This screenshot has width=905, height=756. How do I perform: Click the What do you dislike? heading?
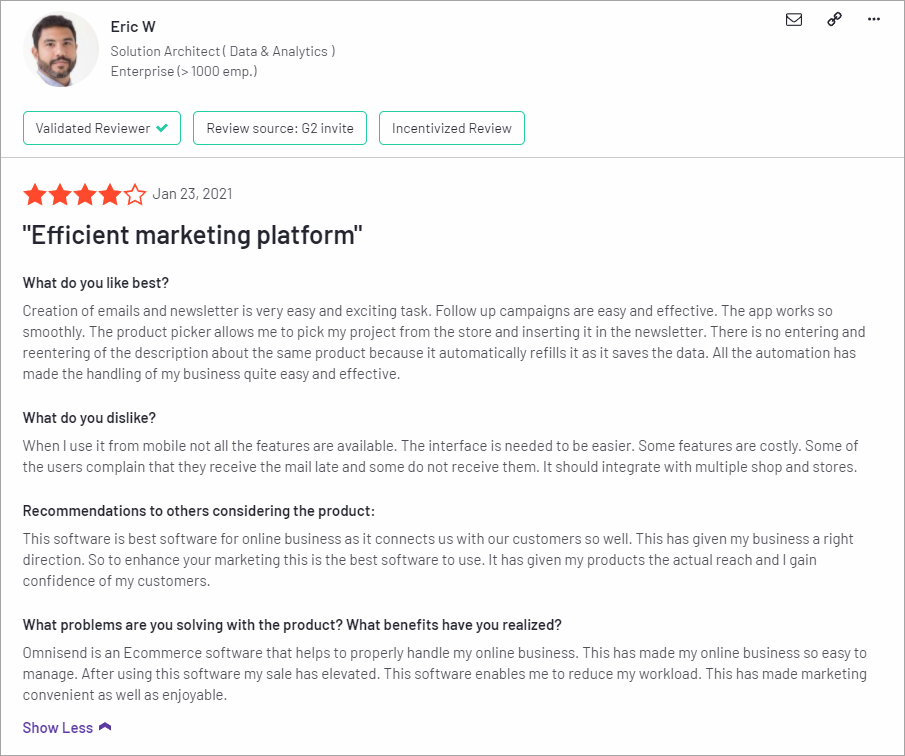(89, 418)
